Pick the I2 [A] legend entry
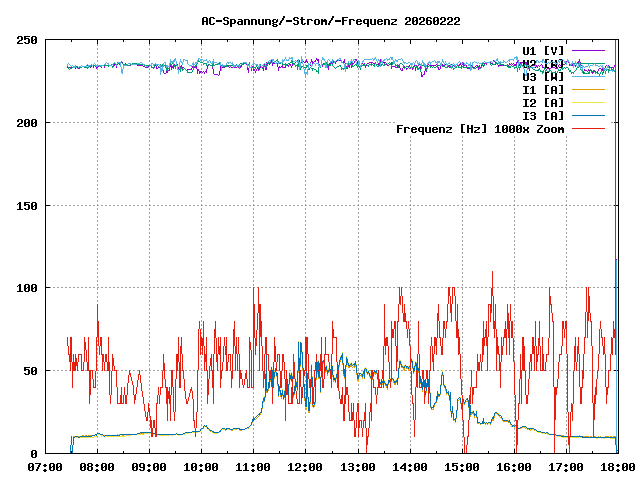Screen dimensions: 640x480 pos(543,102)
